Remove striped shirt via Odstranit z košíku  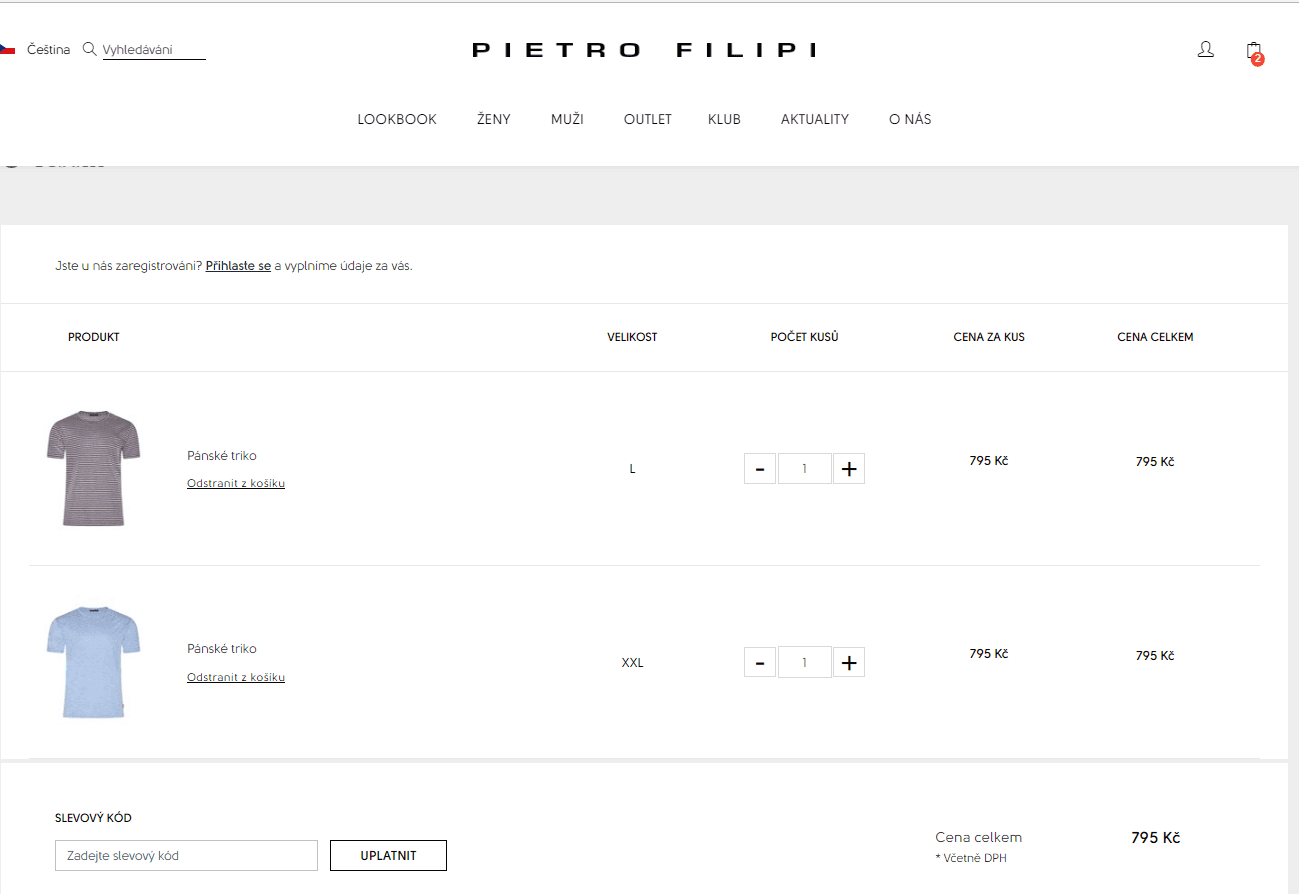click(x=236, y=484)
